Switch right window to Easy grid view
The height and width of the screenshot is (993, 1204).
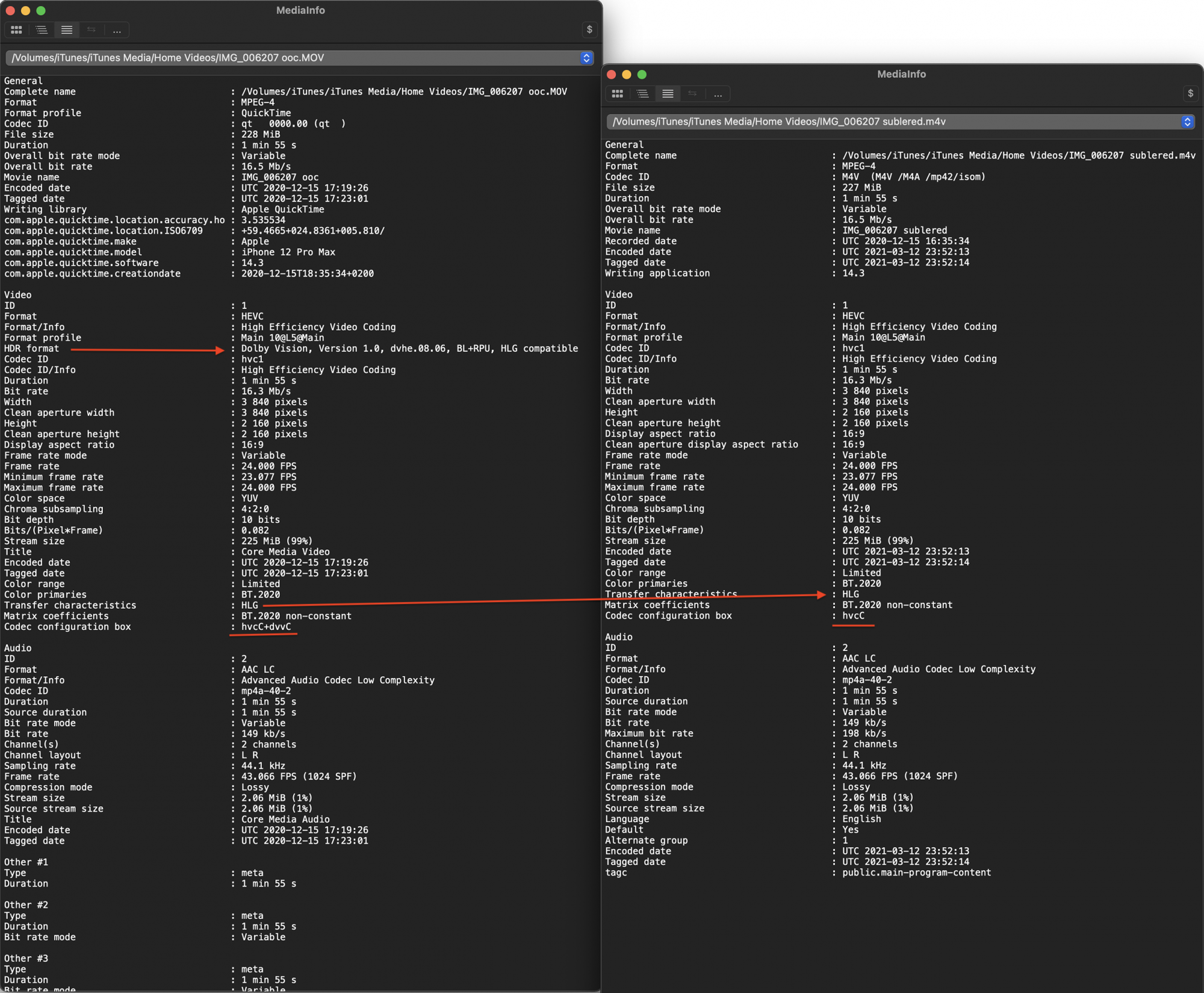point(617,93)
